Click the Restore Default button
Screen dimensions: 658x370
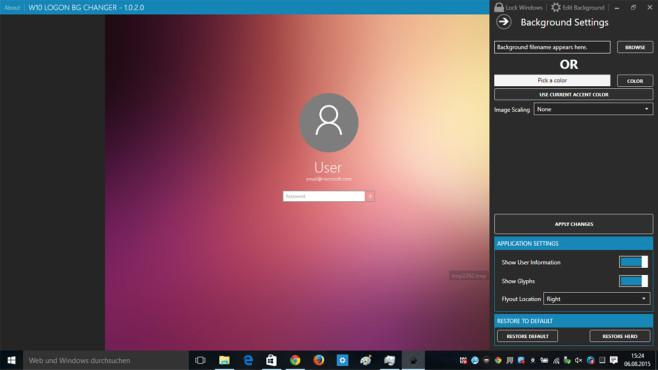point(527,336)
